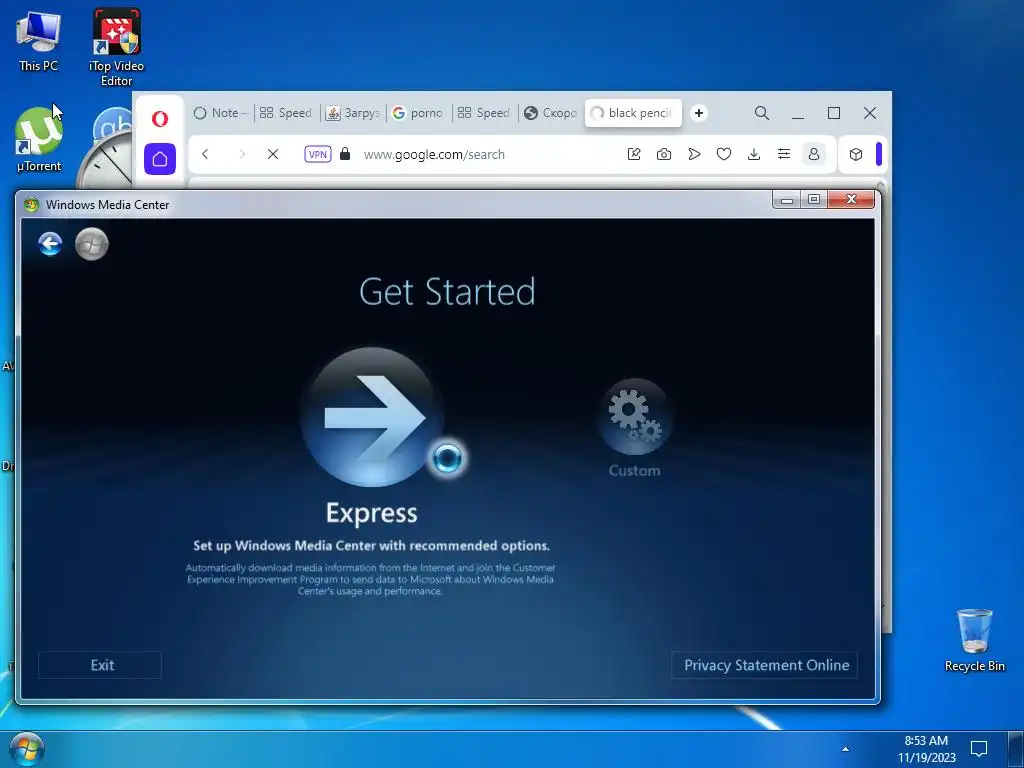Open the Recycle Bin
The width and height of the screenshot is (1024, 768).
(974, 640)
